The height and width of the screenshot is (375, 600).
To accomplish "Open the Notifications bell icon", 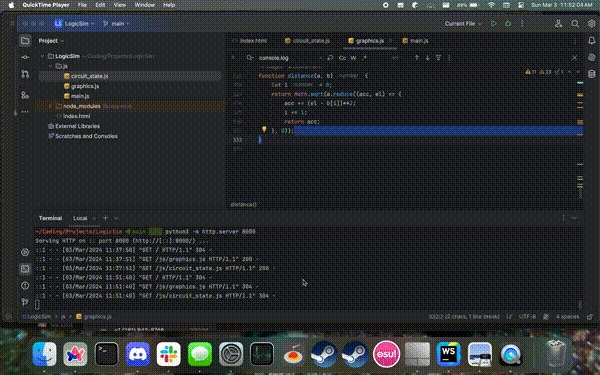I will pyautogui.click(x=592, y=41).
